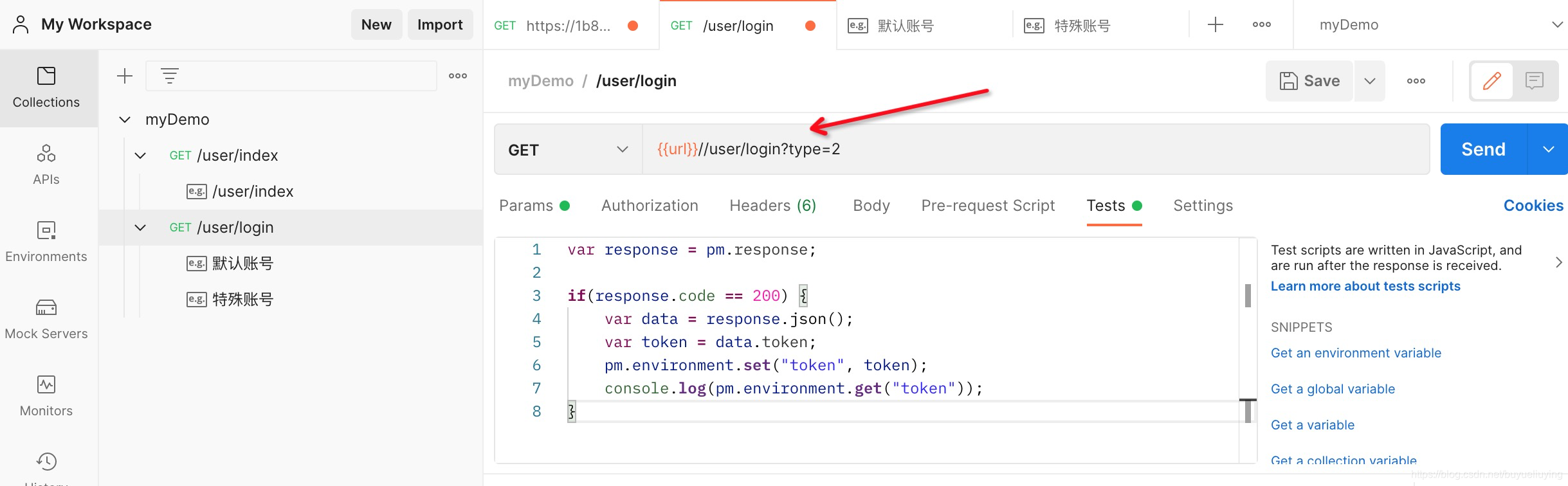
Task: Click myDemo in the breadcrumb
Action: click(540, 81)
